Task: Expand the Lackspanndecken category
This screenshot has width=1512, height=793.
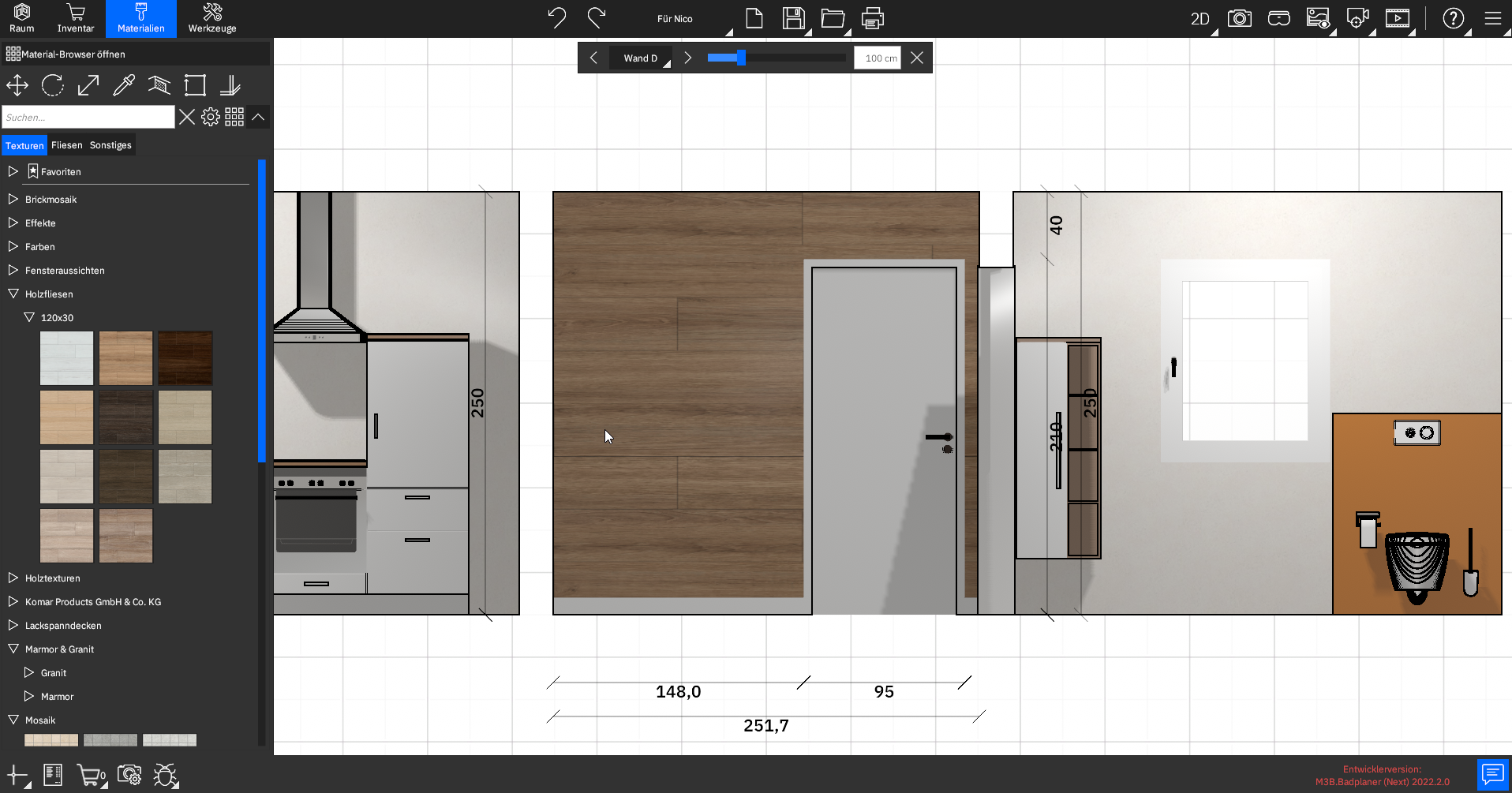Action: (13, 625)
